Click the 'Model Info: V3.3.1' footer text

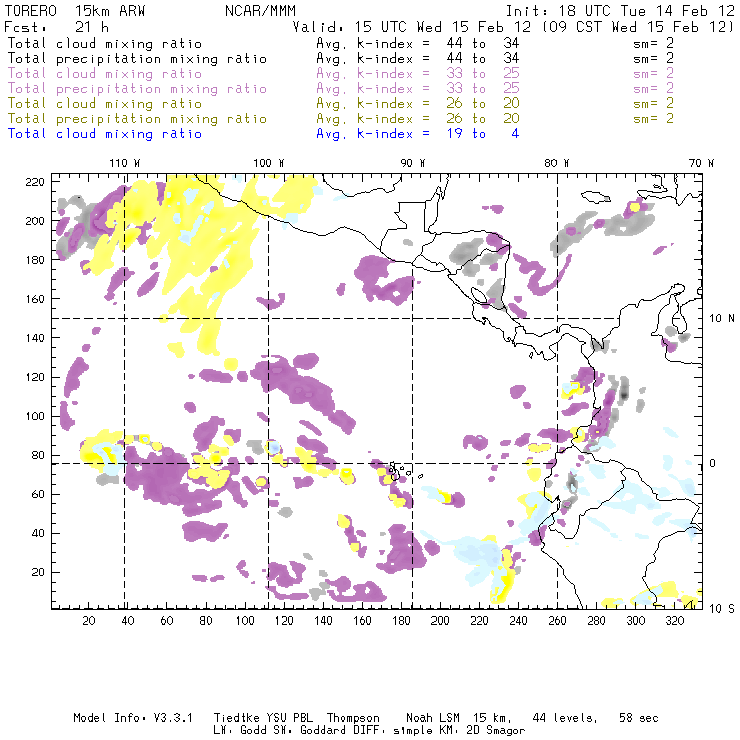pos(133,718)
